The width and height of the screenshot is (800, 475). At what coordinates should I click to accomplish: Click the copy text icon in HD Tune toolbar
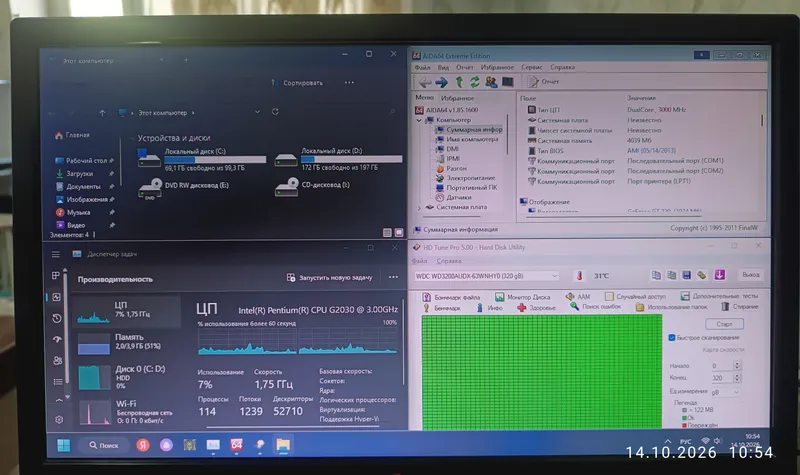(x=656, y=276)
